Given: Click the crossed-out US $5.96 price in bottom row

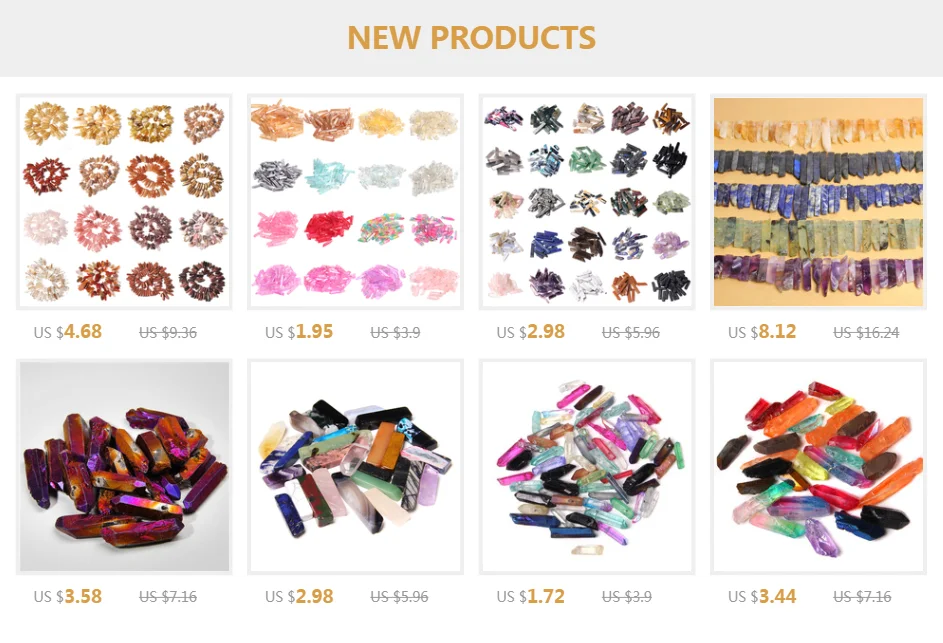Looking at the screenshot, I should pyautogui.click(x=399, y=597).
